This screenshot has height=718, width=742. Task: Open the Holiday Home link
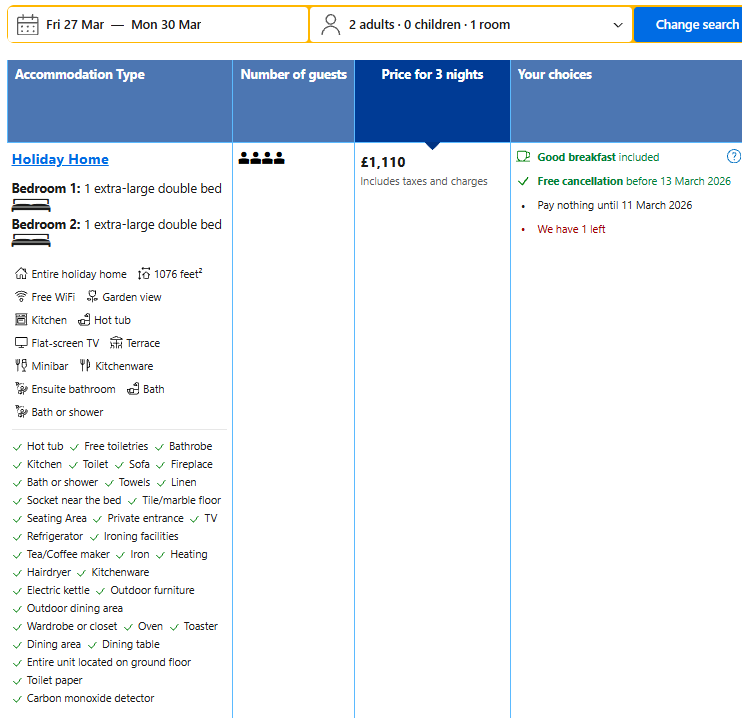tap(60, 160)
